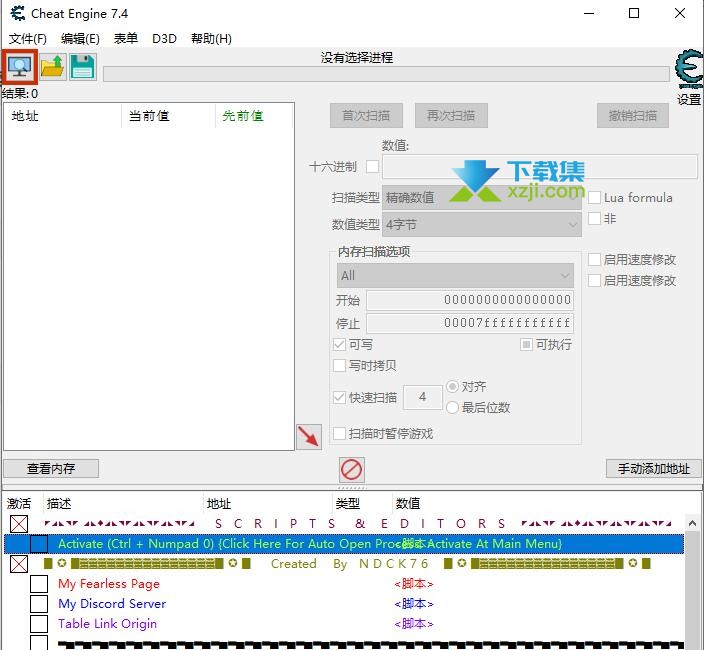
Task: Check the first 启用速度修改 checkbox
Action: coord(594,259)
